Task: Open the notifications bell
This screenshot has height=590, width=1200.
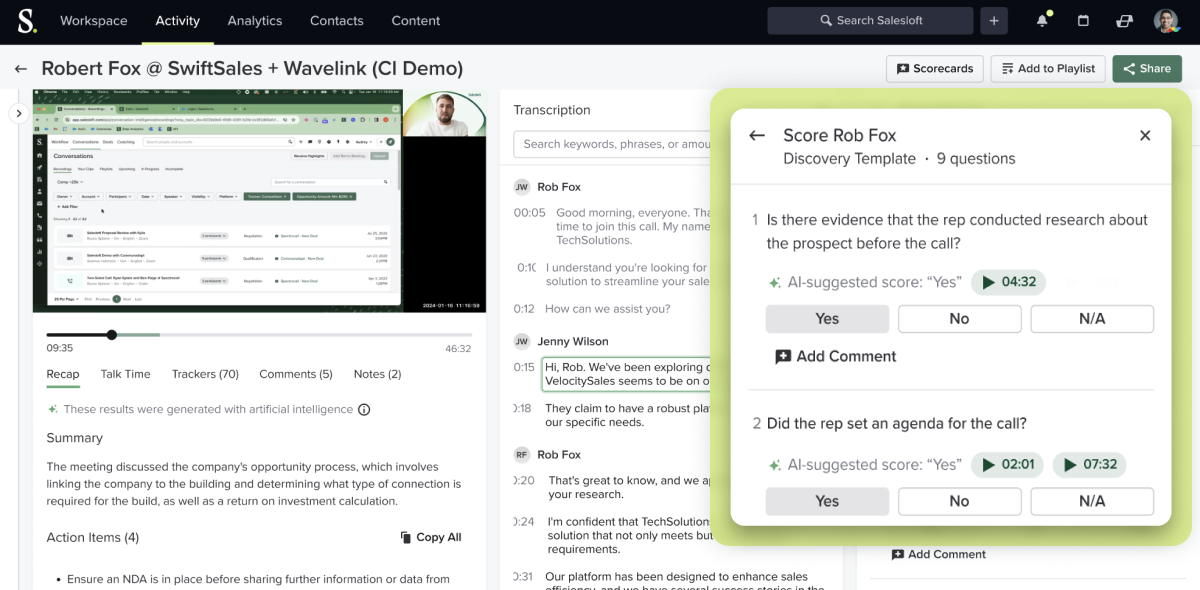Action: coord(1043,20)
